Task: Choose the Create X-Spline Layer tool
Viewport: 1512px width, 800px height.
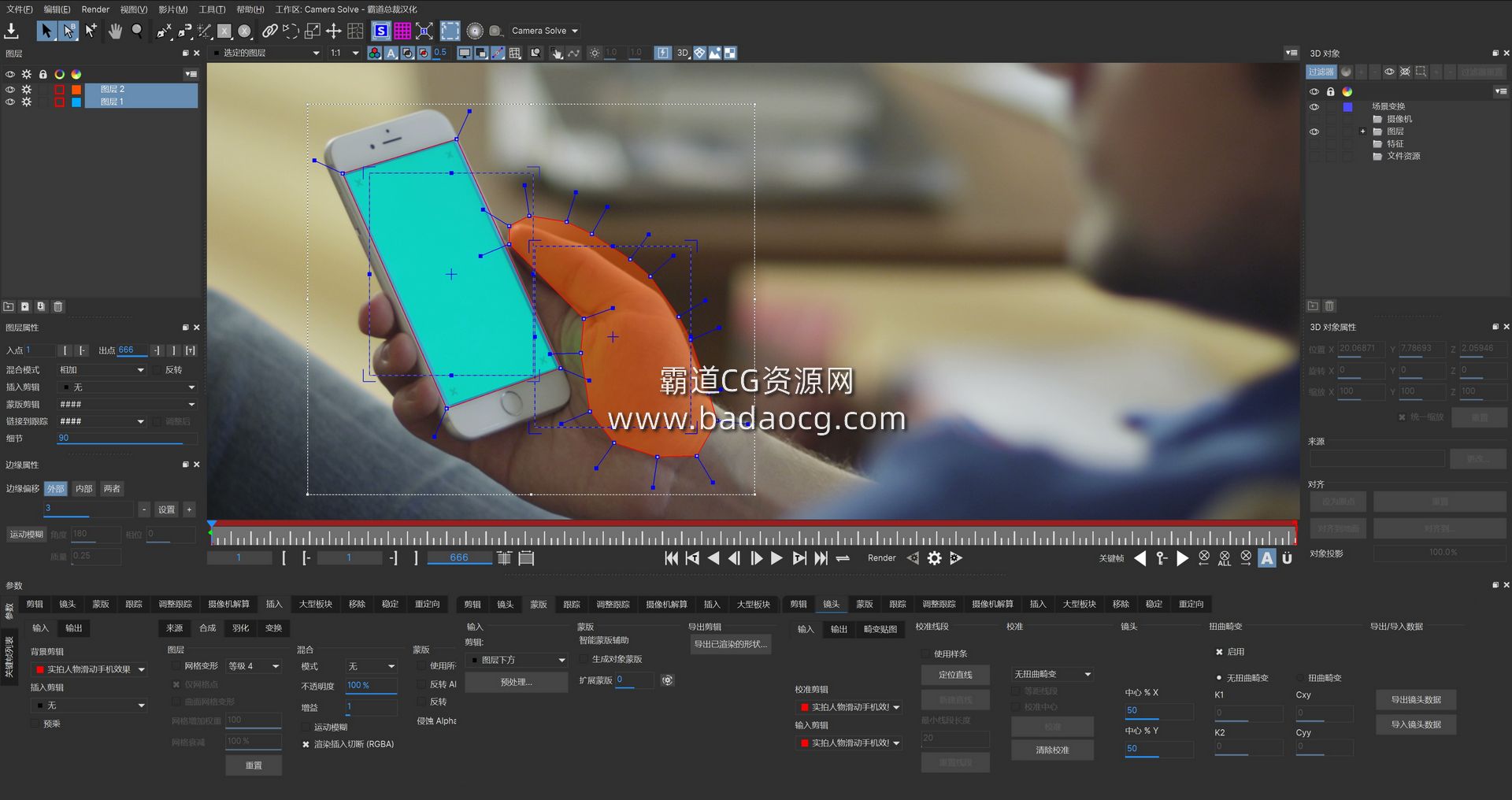Action: 164,31
